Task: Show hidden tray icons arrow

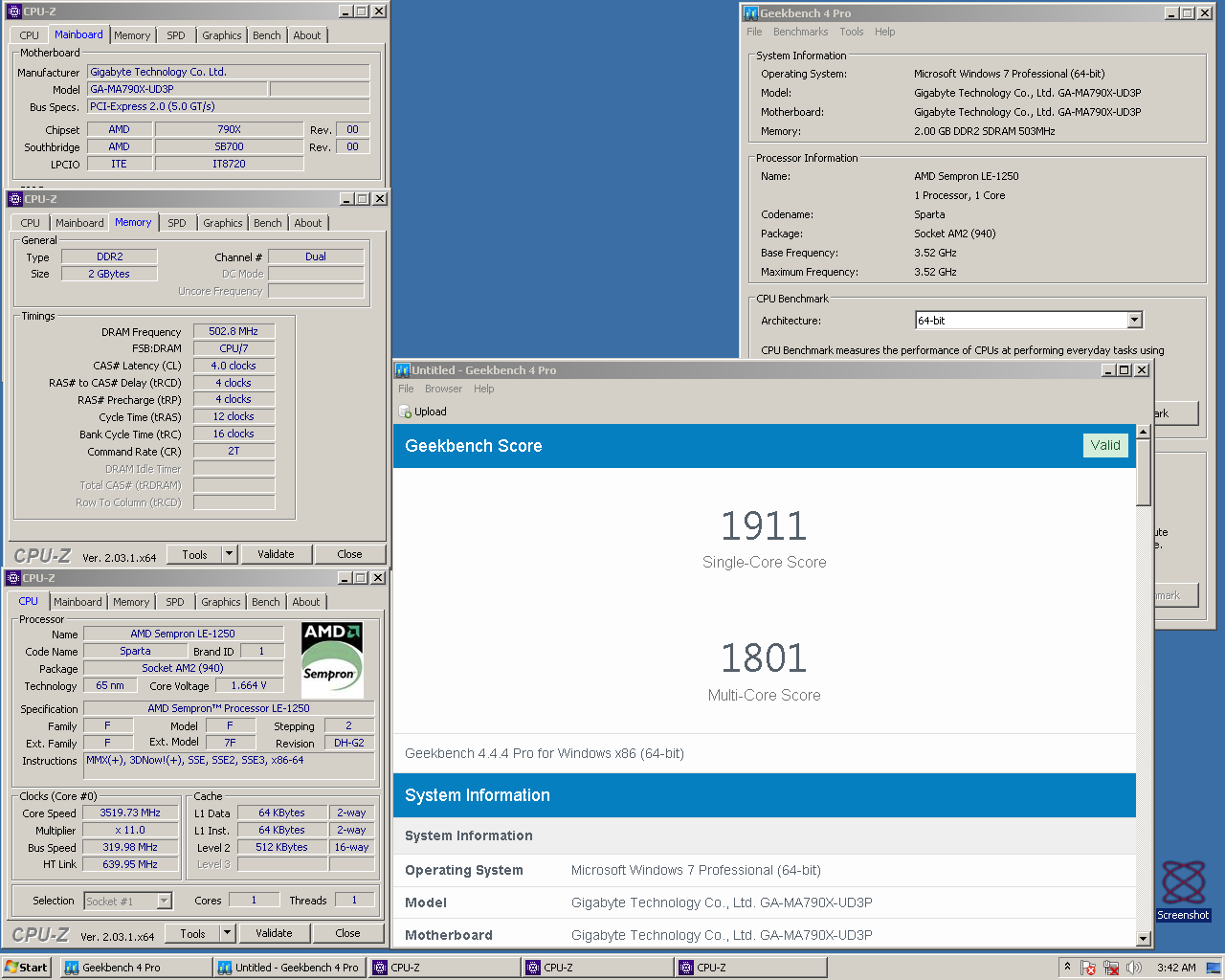Action: [1066, 968]
